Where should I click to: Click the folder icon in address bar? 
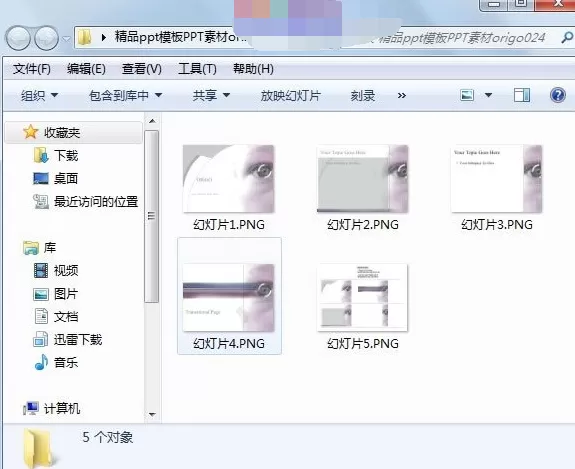(x=84, y=37)
